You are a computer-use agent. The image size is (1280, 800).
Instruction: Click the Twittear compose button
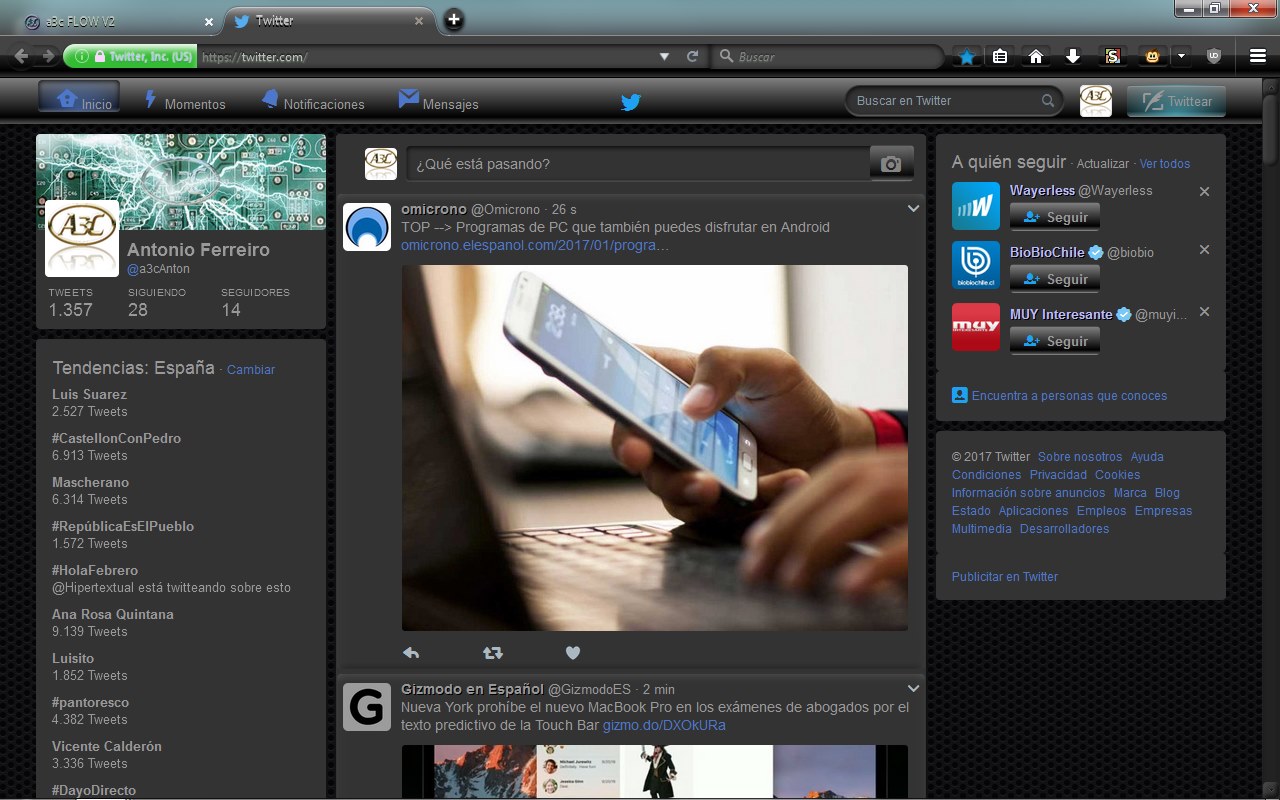(x=1176, y=101)
